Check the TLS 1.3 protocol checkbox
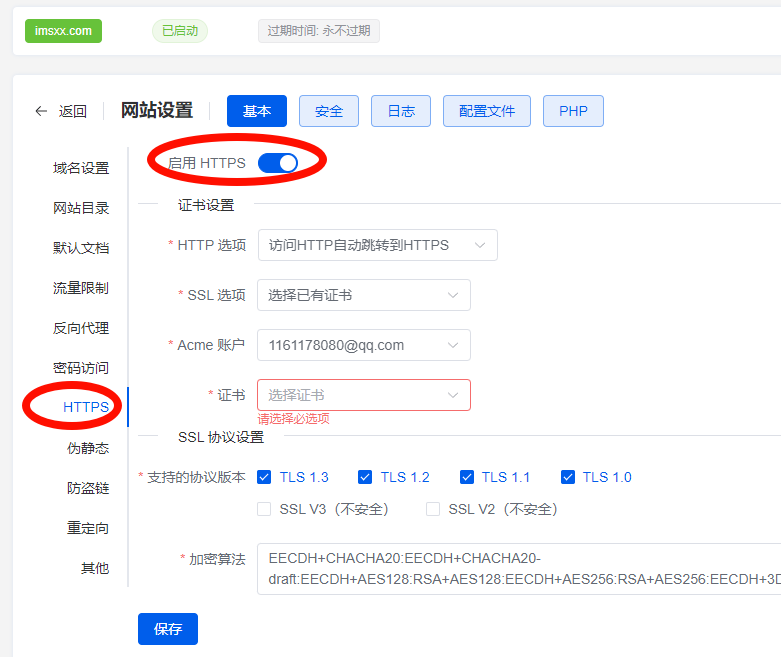This screenshot has width=781, height=657. tap(264, 477)
